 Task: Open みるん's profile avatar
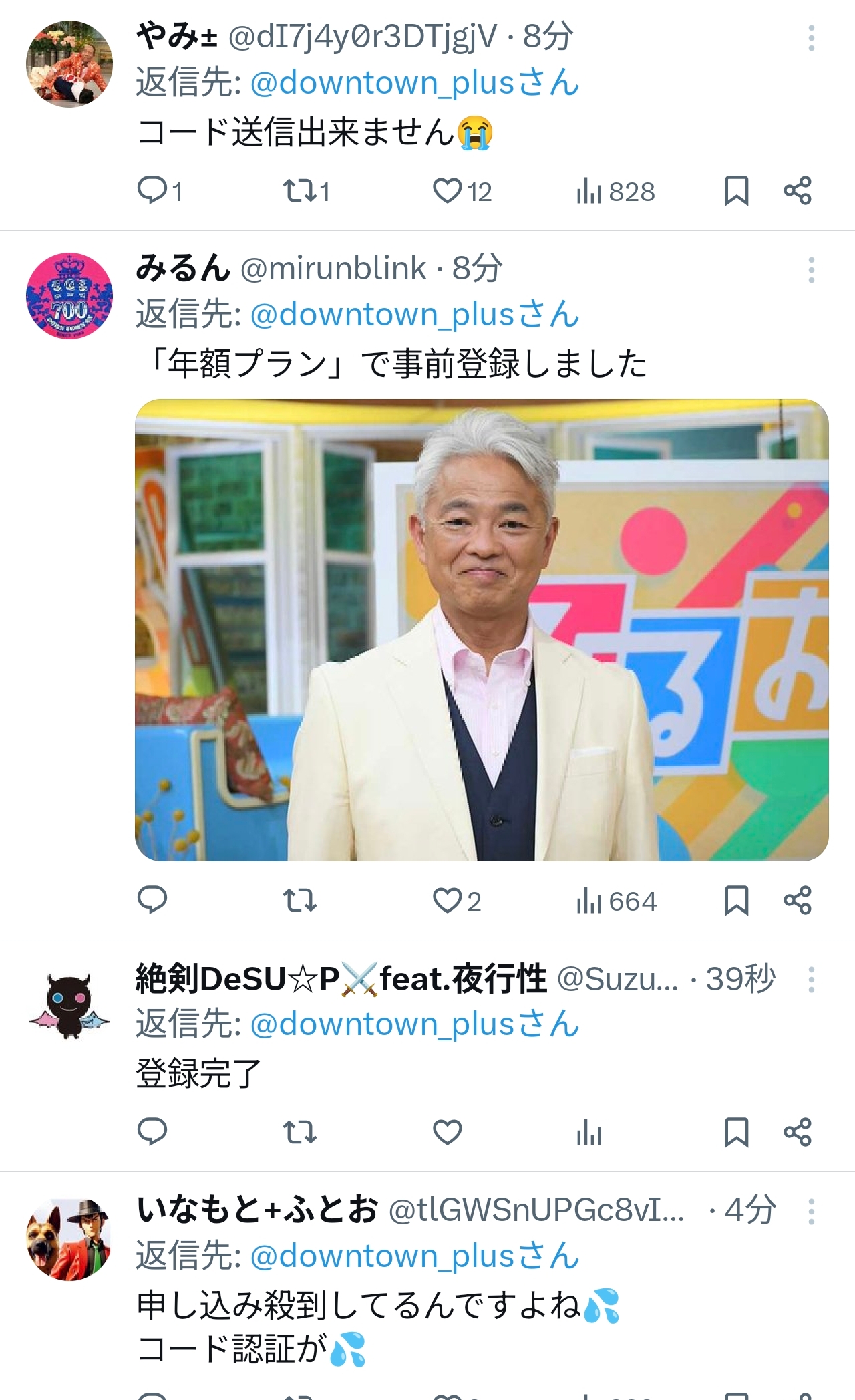(69, 295)
